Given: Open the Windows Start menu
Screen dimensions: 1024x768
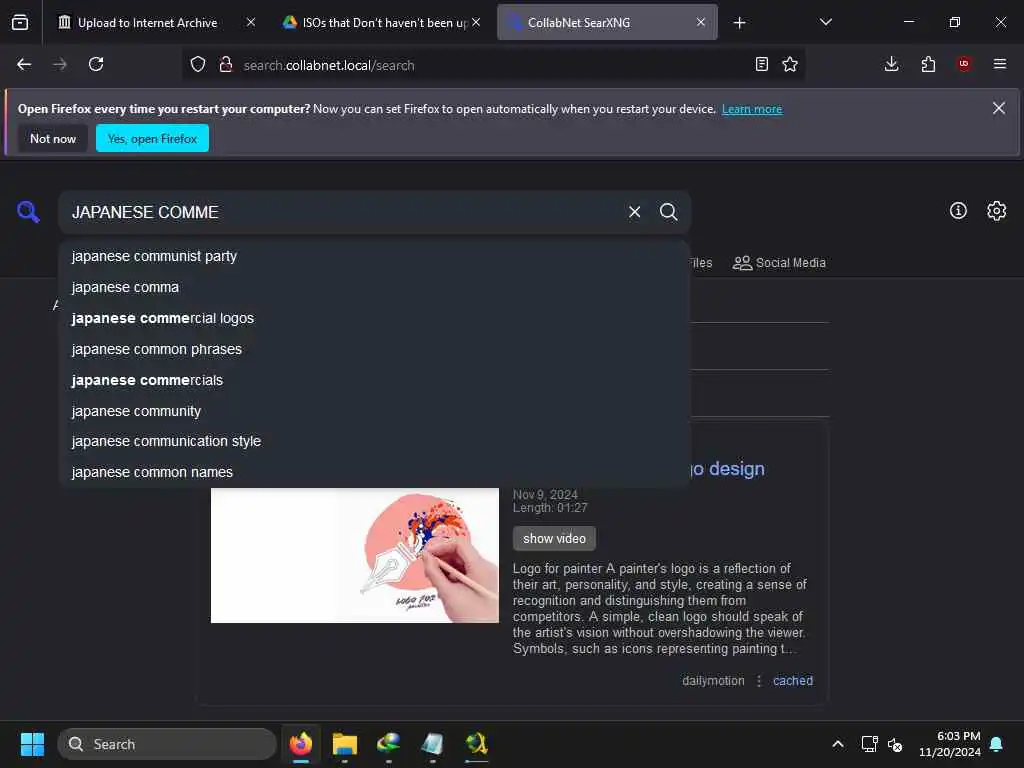Looking at the screenshot, I should pyautogui.click(x=32, y=744).
